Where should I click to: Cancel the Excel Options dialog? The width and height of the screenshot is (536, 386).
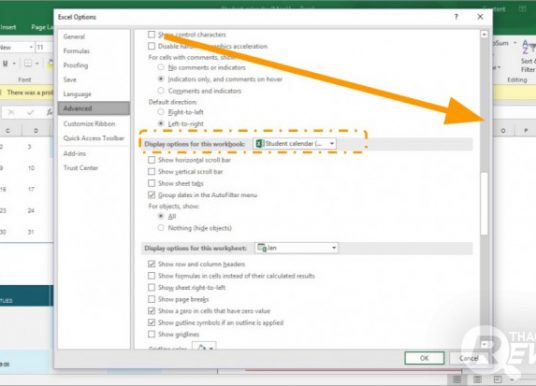point(469,358)
